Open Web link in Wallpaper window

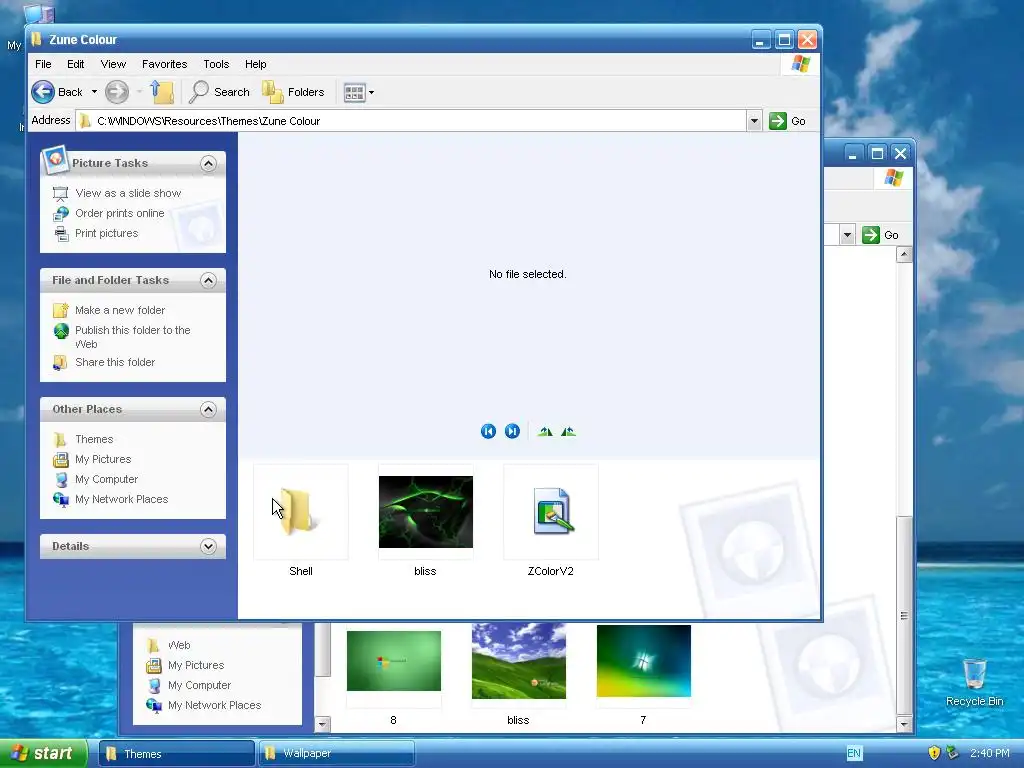[x=179, y=645]
